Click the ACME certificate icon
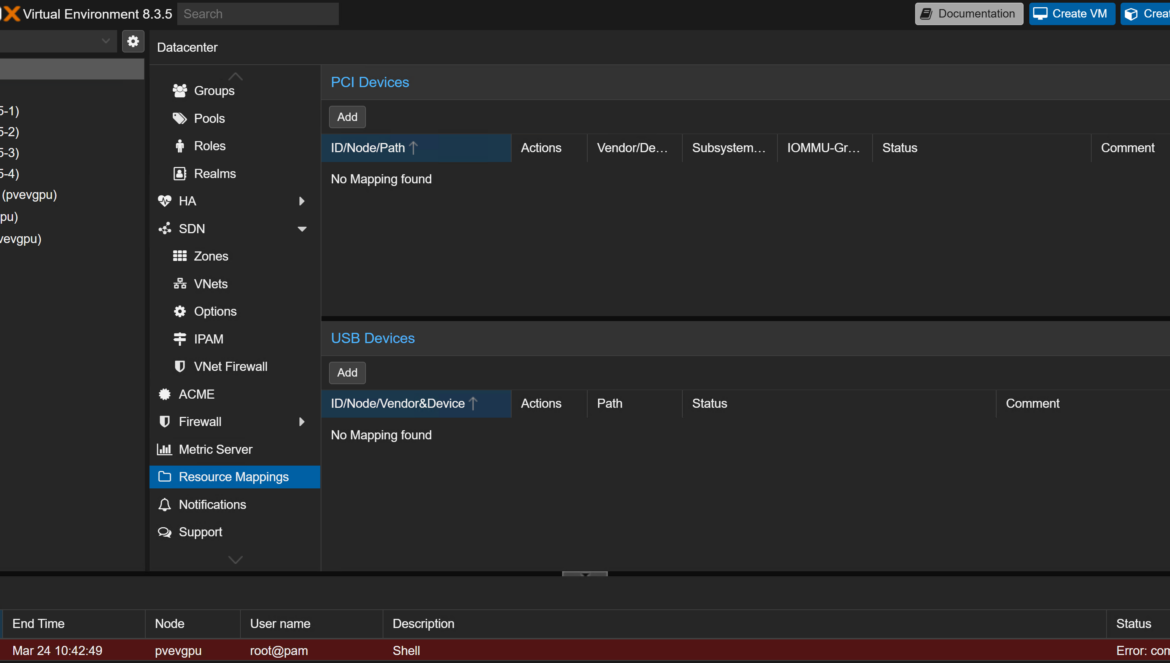This screenshot has height=663, width=1170. (165, 395)
